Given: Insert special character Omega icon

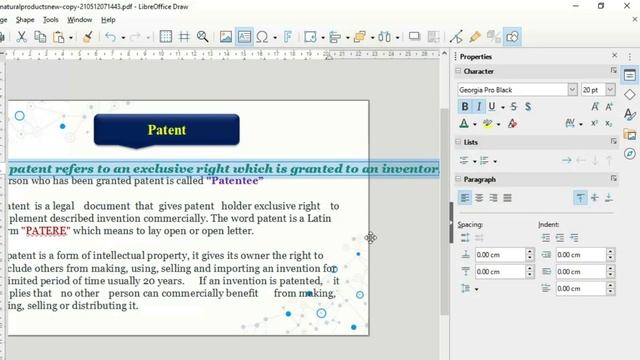Looking at the screenshot, I should (262, 37).
